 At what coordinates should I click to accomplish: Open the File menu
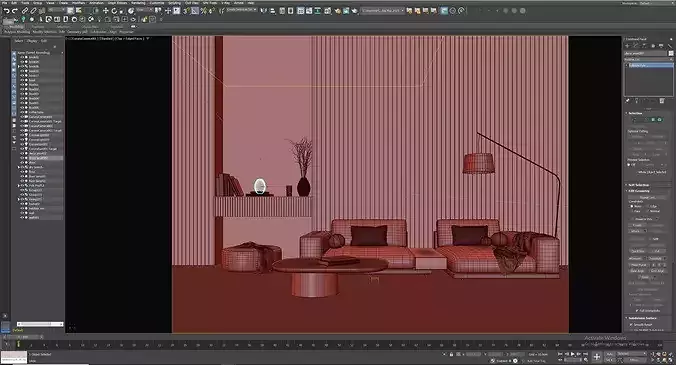pos(4,3)
